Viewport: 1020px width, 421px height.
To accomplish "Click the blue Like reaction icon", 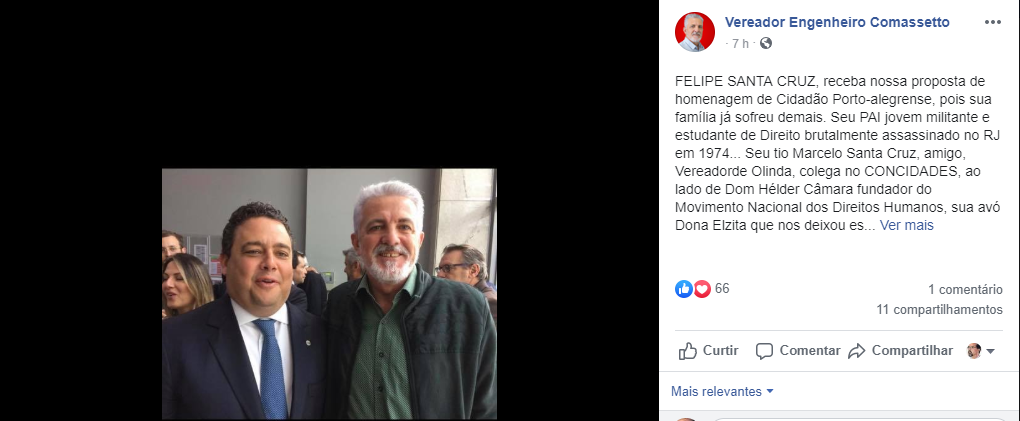I will (x=683, y=289).
